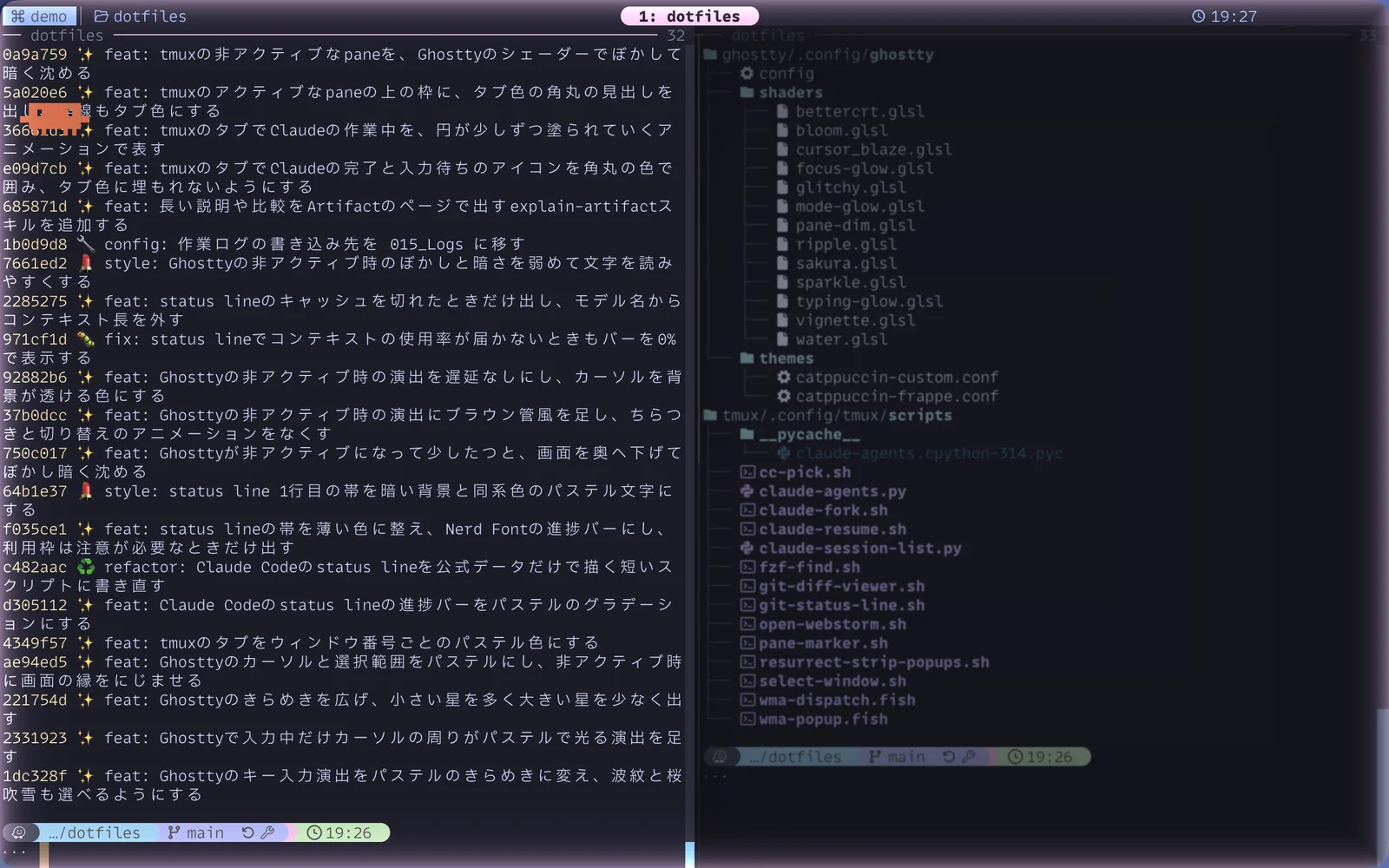
Task: Click the sparkles emoji on 4349f57 commit
Action: coord(85,643)
